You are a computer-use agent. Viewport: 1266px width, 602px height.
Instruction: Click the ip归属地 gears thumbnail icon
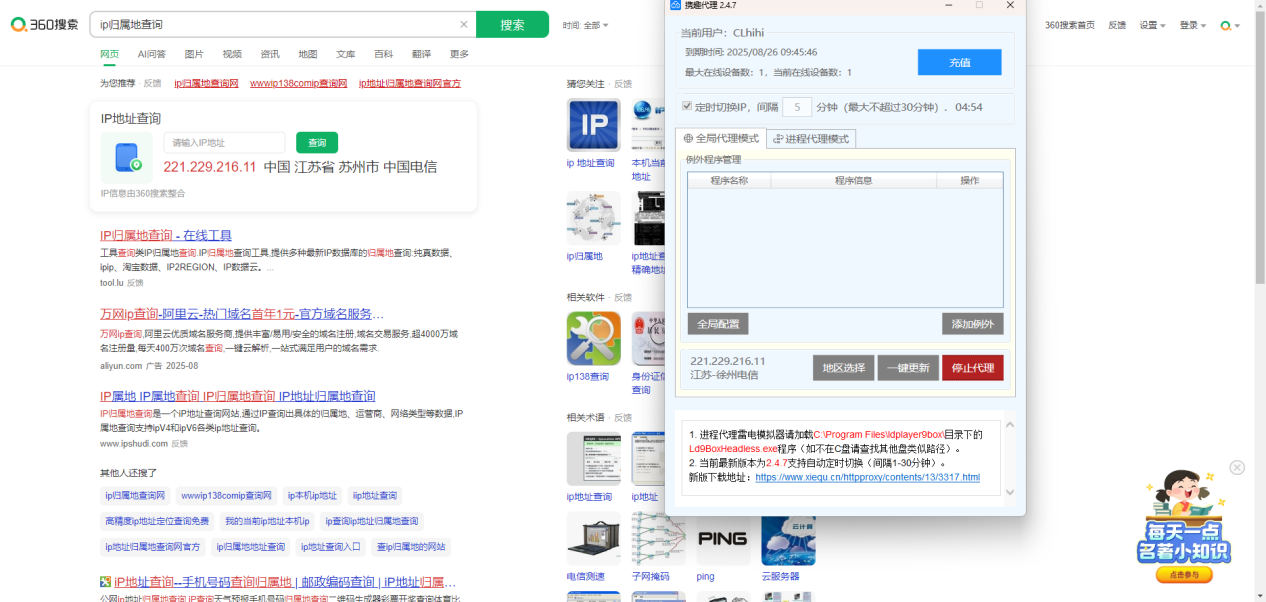593,217
